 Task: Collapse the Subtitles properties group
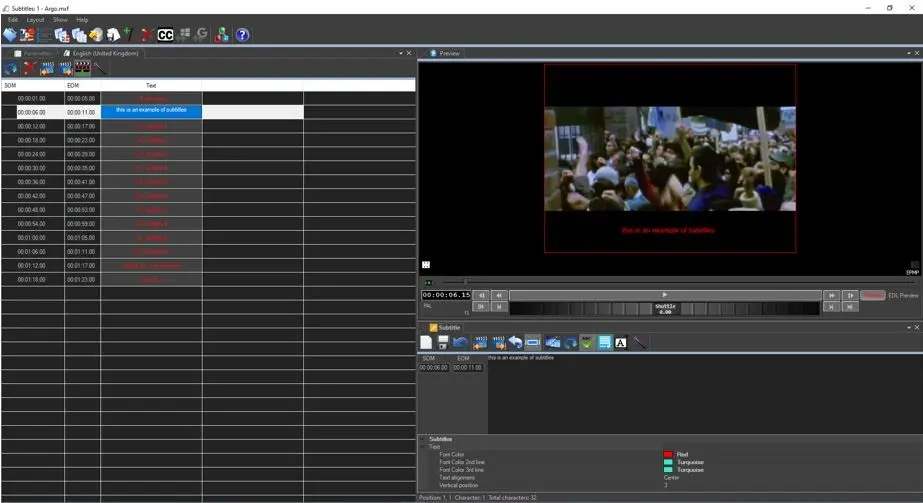422,439
